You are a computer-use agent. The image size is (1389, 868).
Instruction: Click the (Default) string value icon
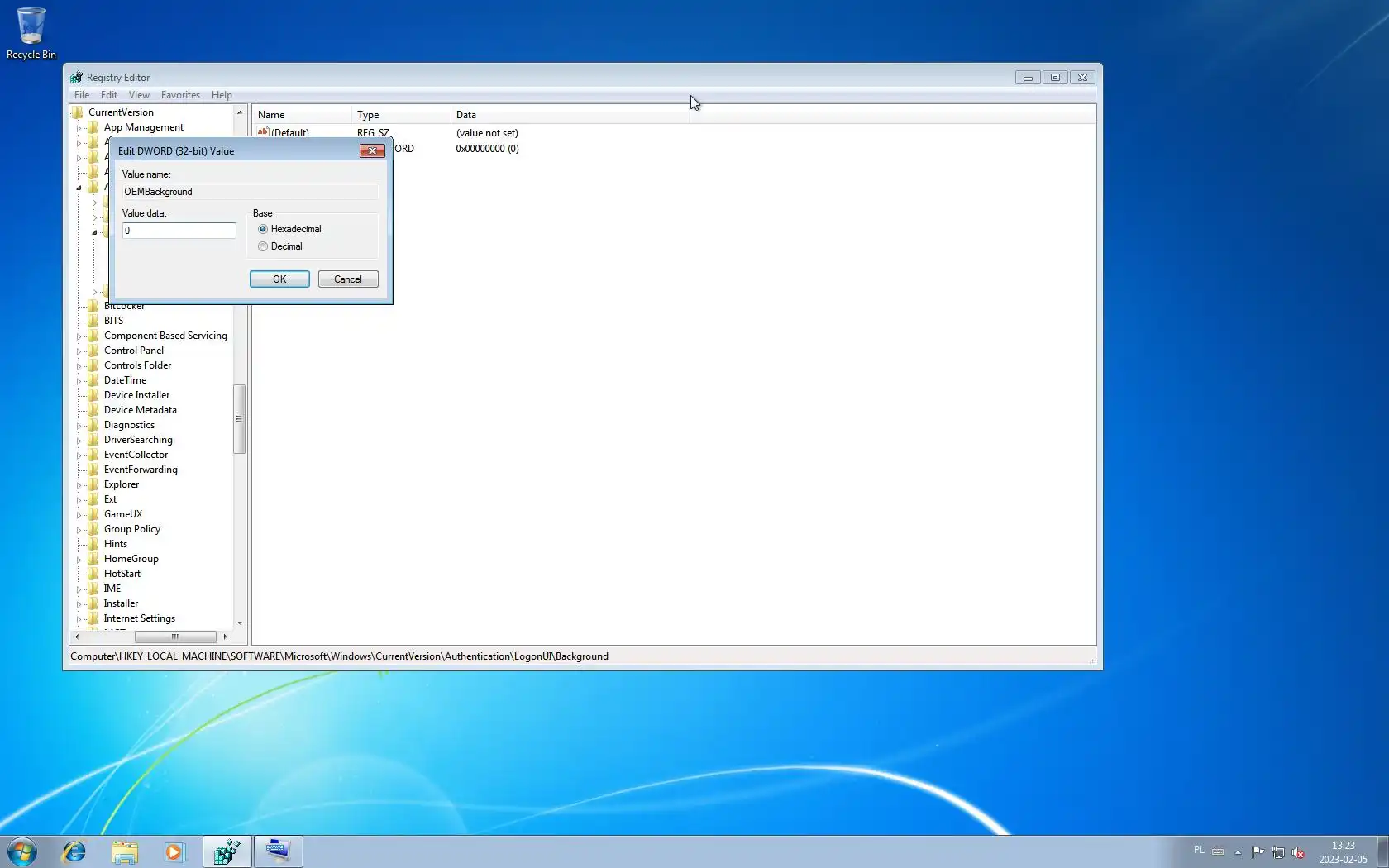pyautogui.click(x=263, y=131)
